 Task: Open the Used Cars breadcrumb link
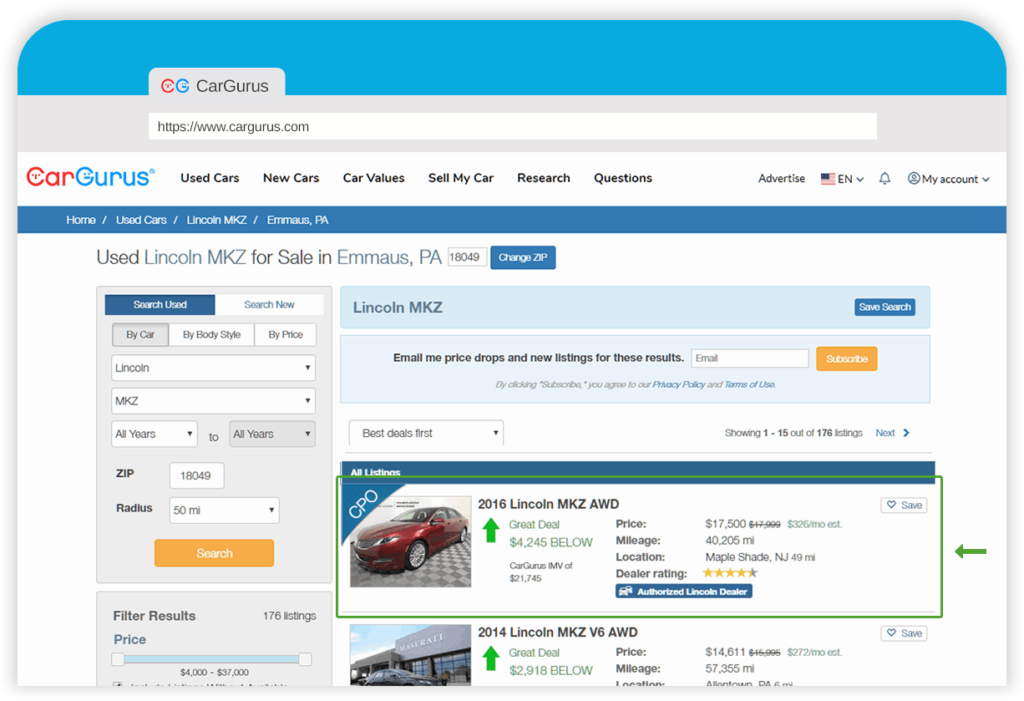(141, 220)
